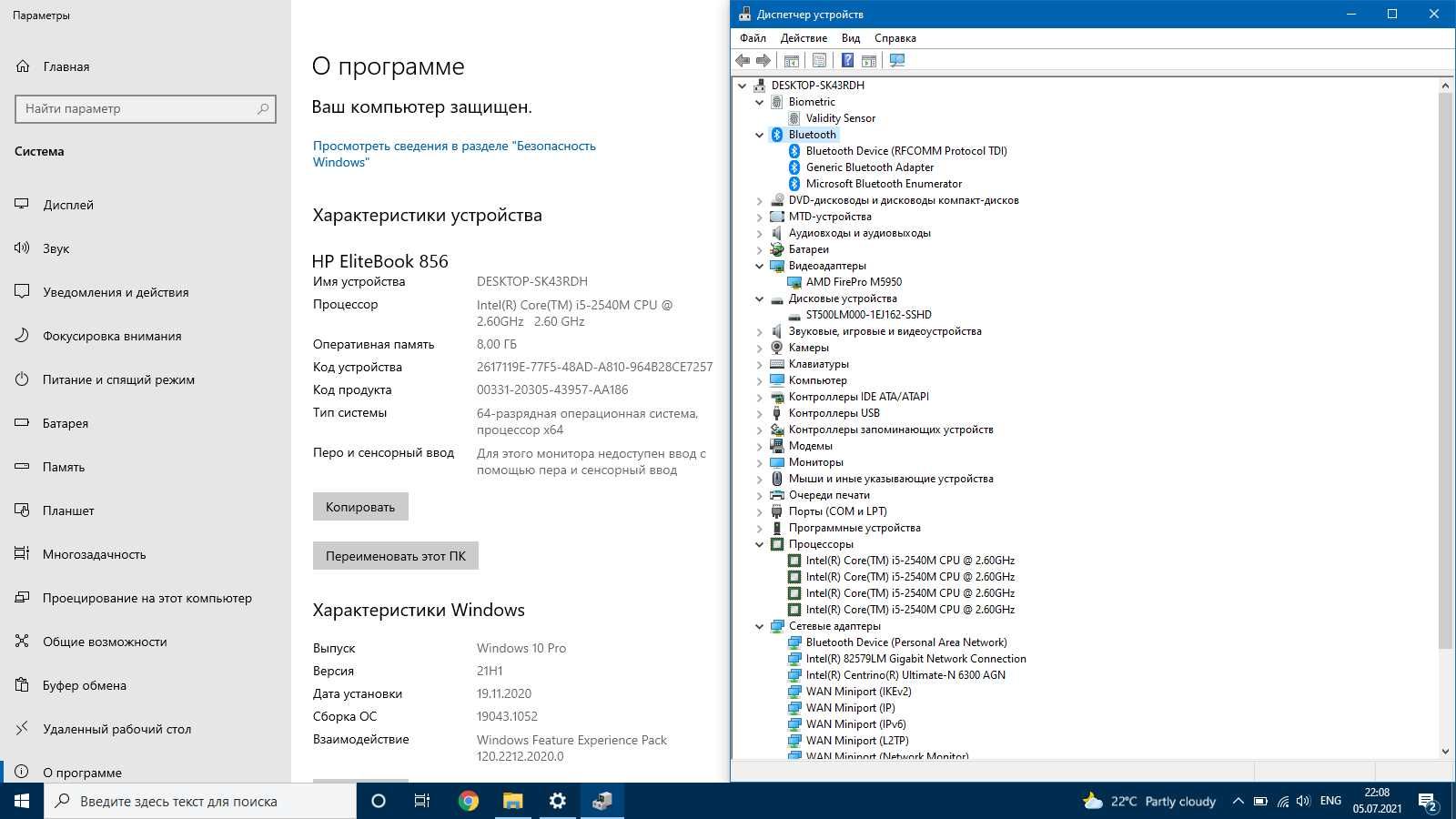Viewport: 1456px width, 819px height.
Task: Select Bluetooth Device (RFCOMM Protocol TDI)
Action: (906, 151)
